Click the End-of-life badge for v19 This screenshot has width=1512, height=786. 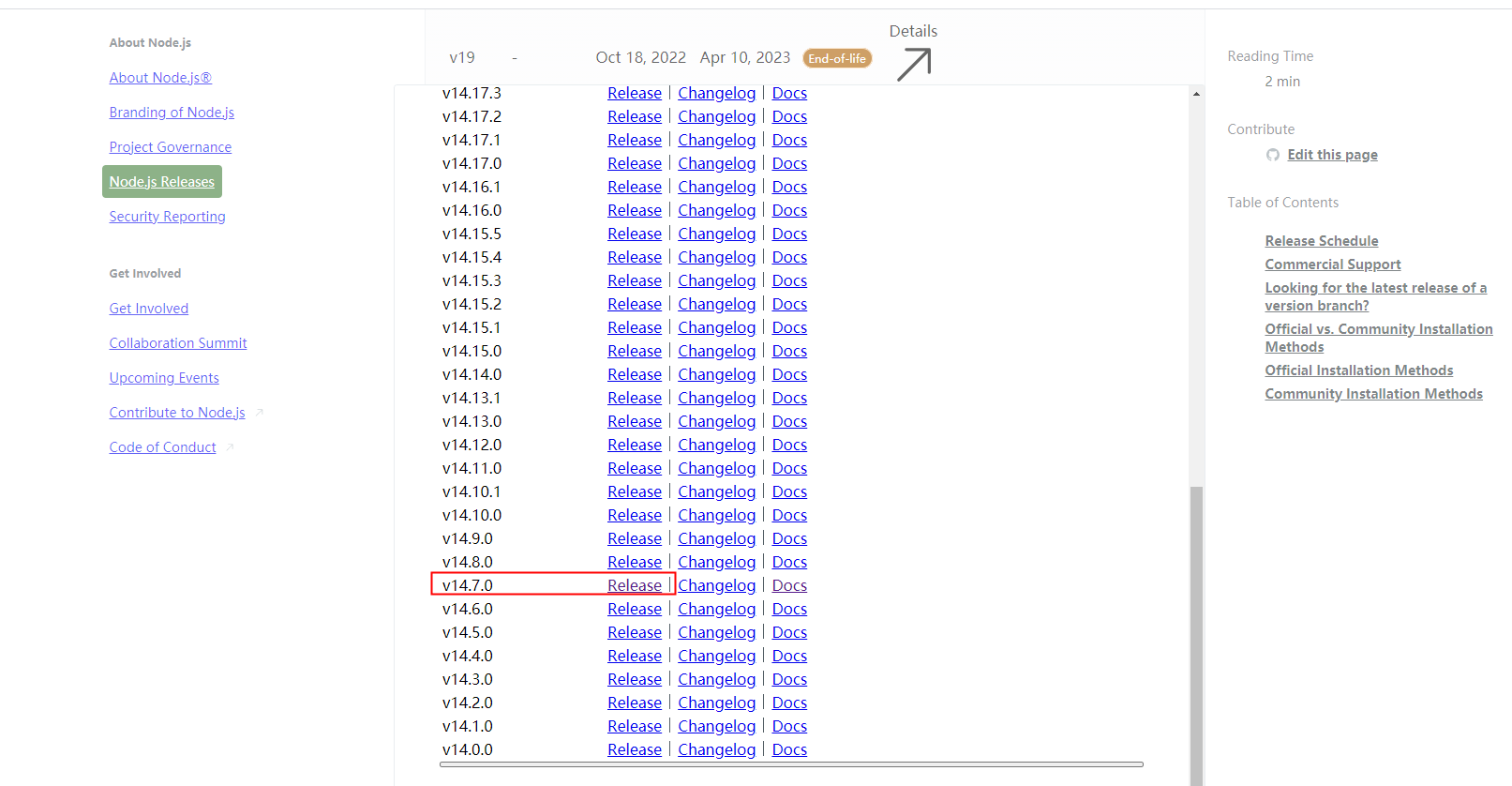point(837,58)
